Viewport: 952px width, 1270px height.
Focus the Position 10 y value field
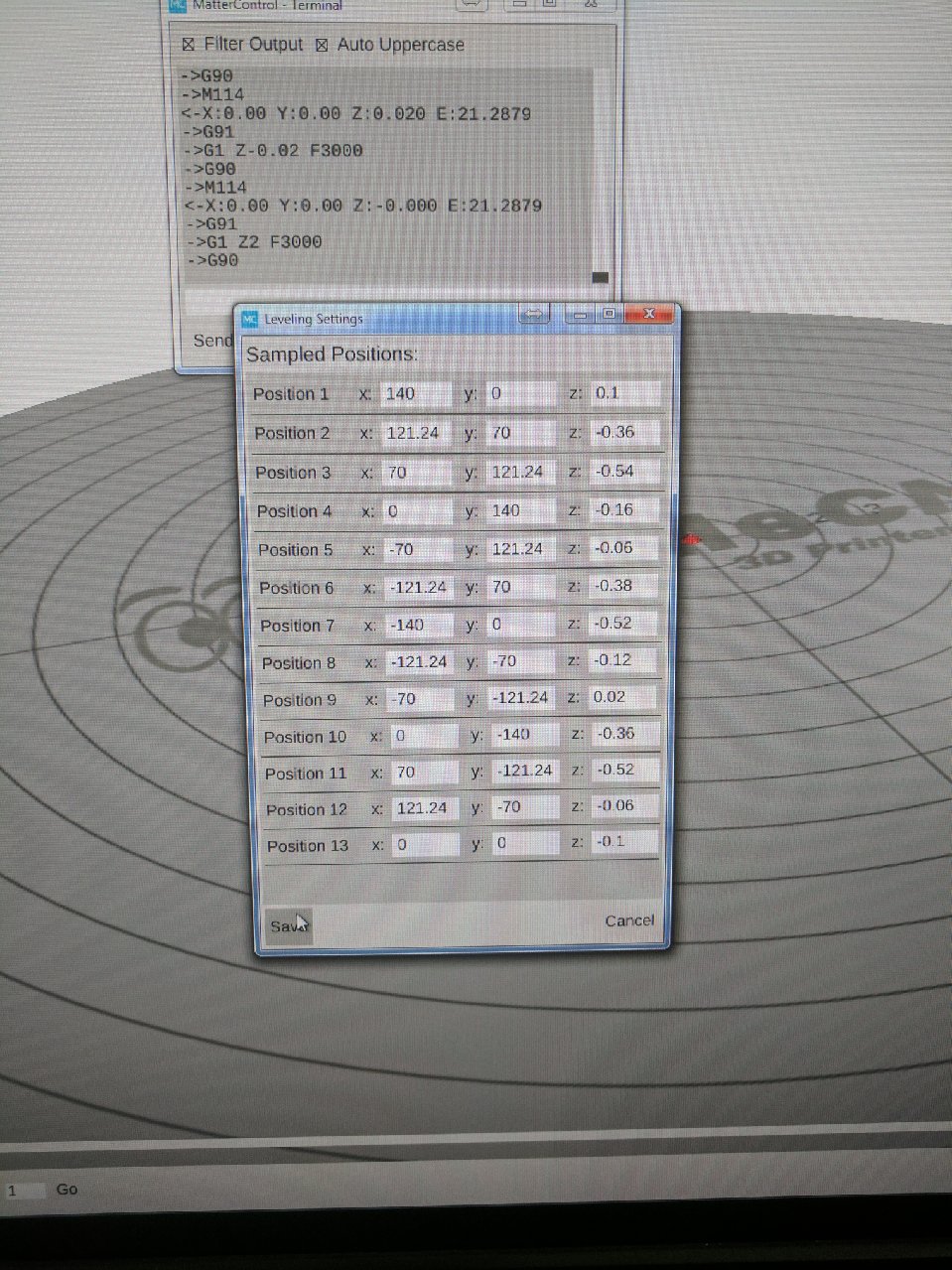527,735
